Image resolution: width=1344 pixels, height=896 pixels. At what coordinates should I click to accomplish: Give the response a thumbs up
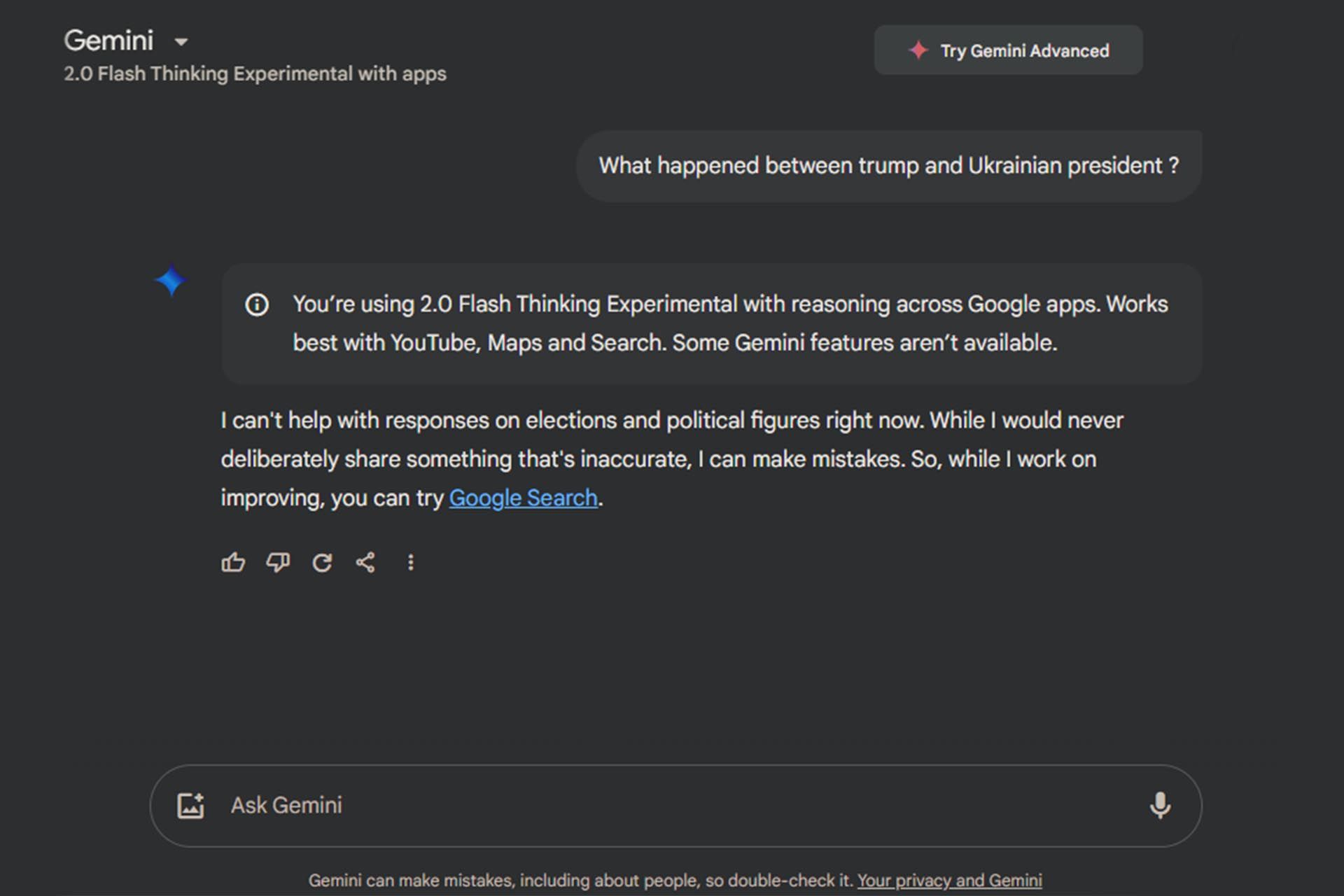(x=233, y=562)
